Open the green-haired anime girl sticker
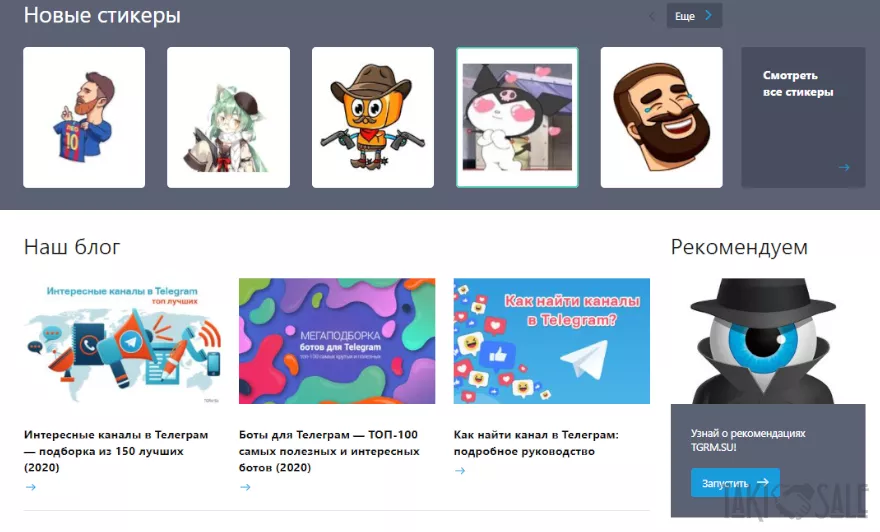The height and width of the screenshot is (532, 880). pyautogui.click(x=228, y=117)
